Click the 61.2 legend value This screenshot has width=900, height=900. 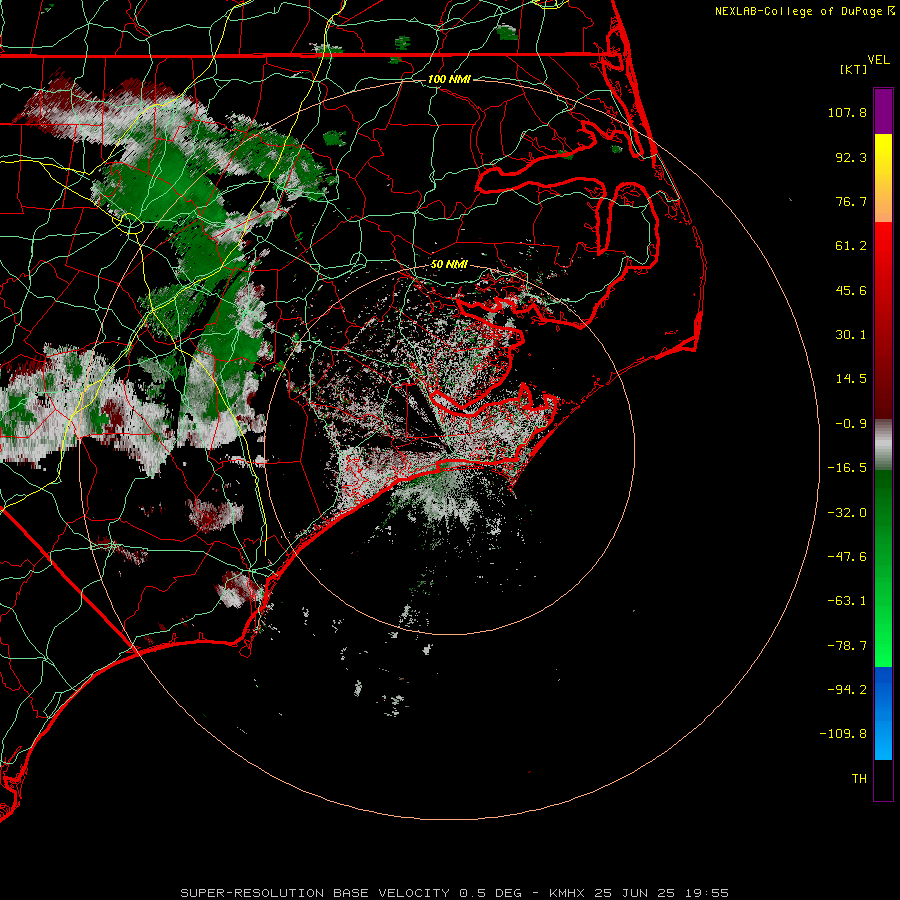pyautogui.click(x=851, y=246)
